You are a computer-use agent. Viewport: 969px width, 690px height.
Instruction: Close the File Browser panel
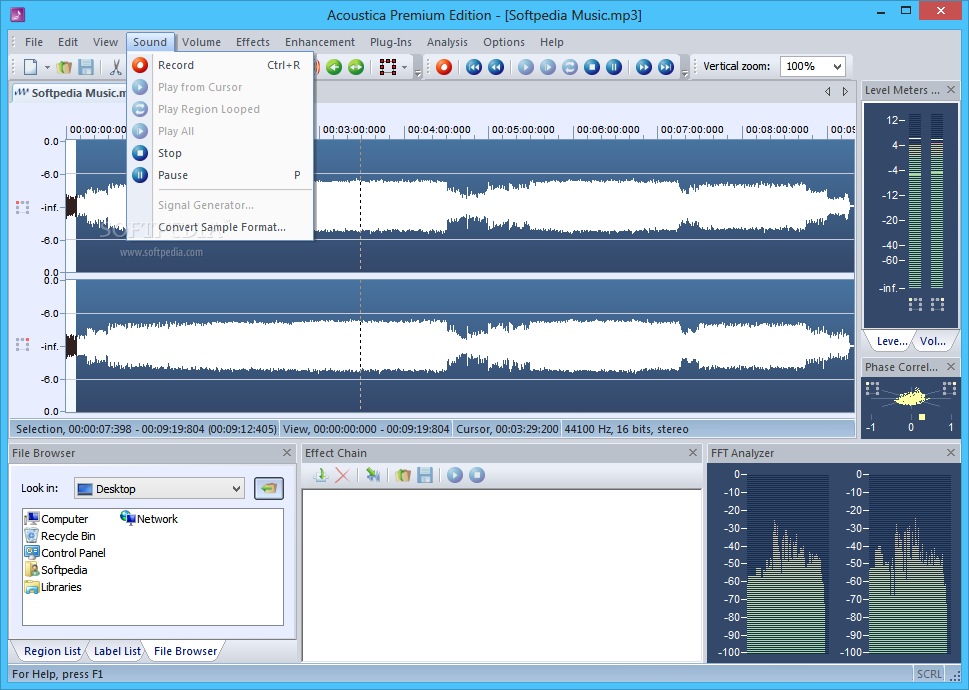[287, 453]
